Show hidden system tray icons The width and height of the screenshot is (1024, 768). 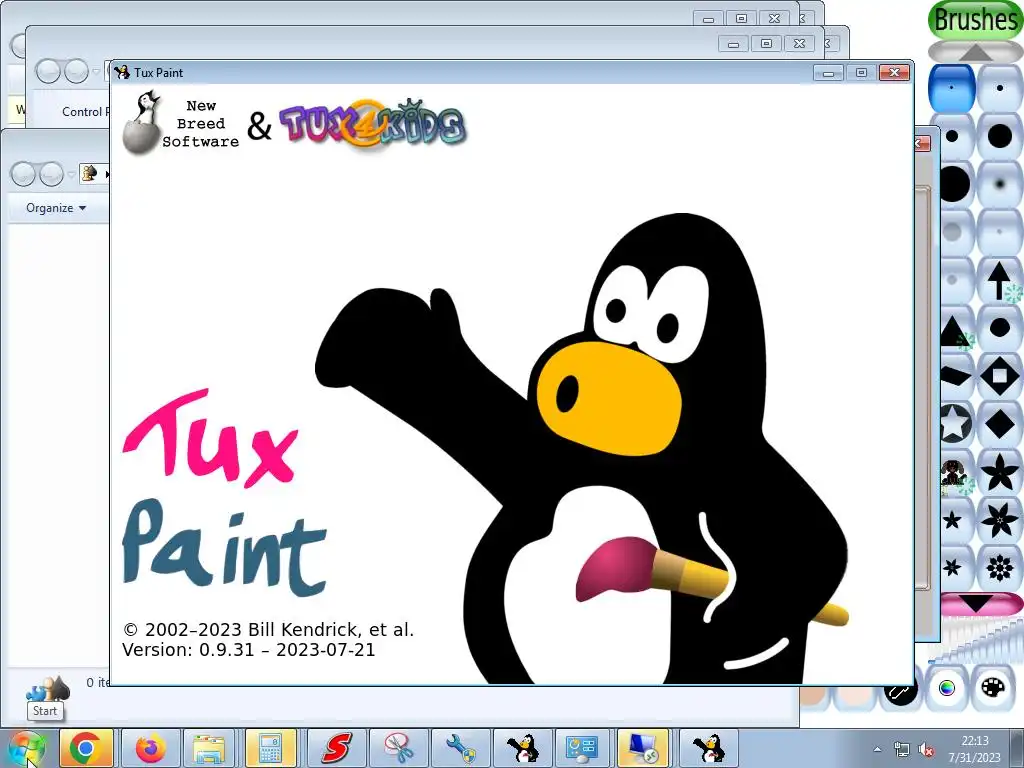point(877,749)
